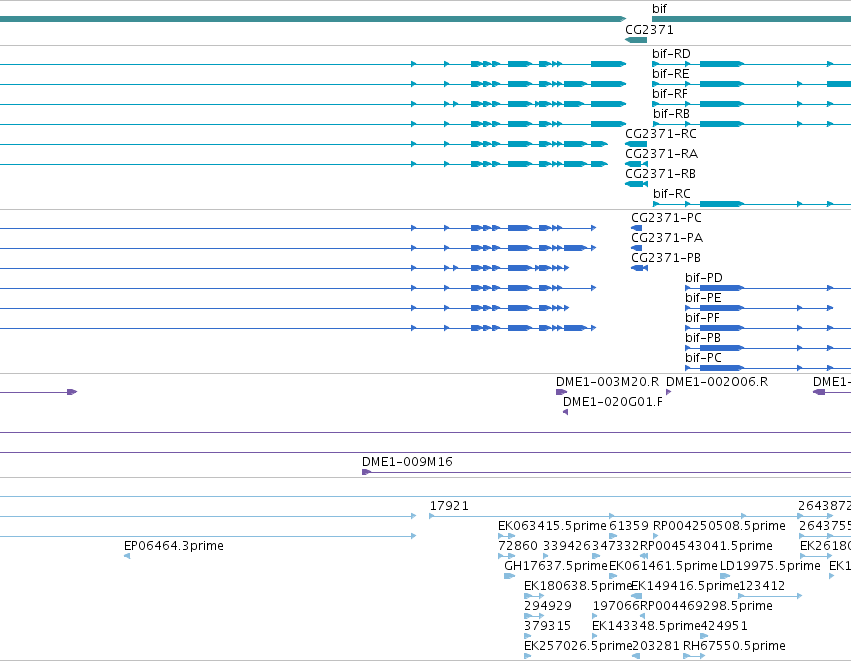Select the CG2371-PC protein label
The height and width of the screenshot is (661, 851).
666,218
